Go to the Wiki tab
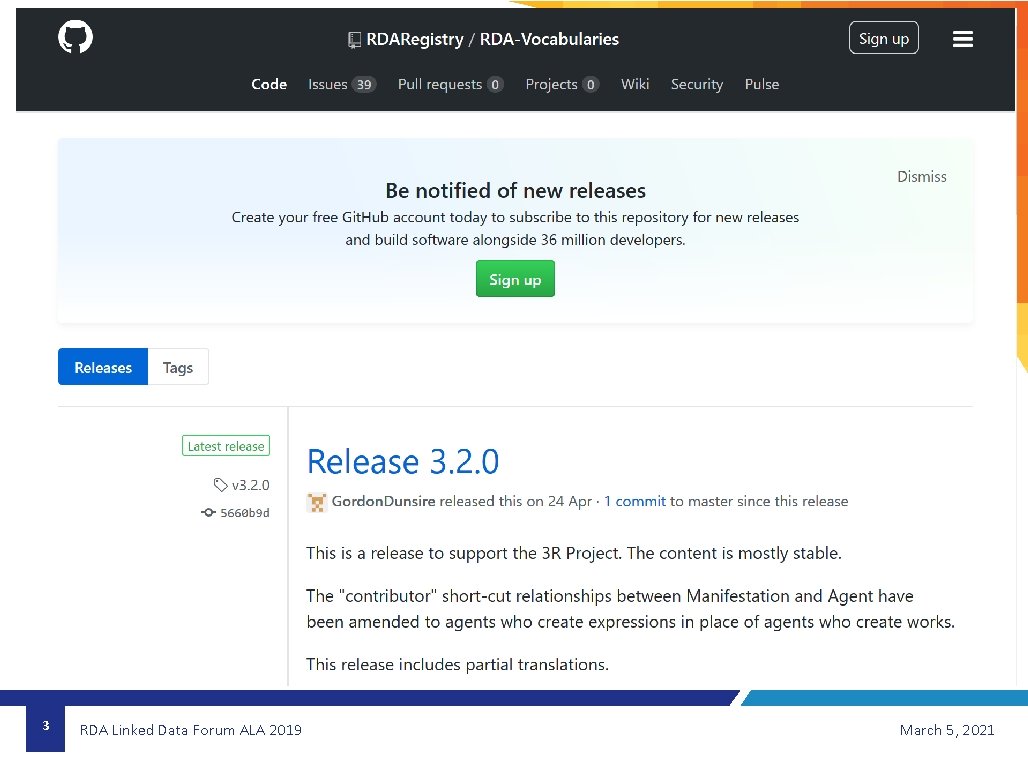This screenshot has width=1028, height=771. coord(635,84)
